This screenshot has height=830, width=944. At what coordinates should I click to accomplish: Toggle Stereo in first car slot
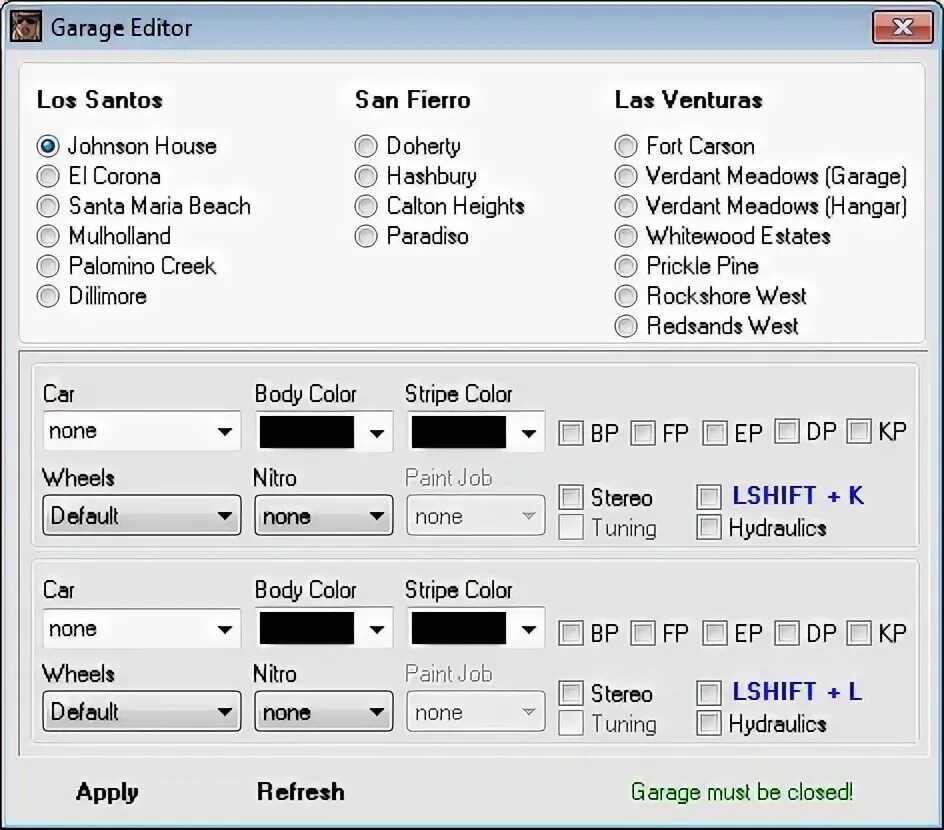tap(571, 497)
